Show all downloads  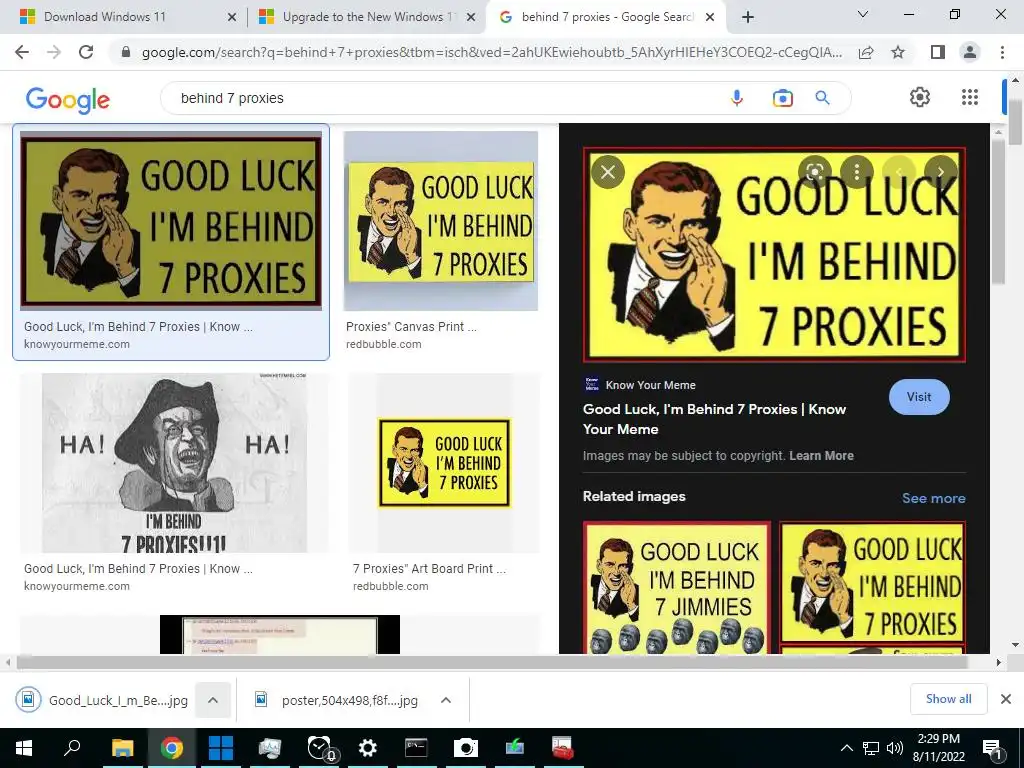[x=948, y=699]
